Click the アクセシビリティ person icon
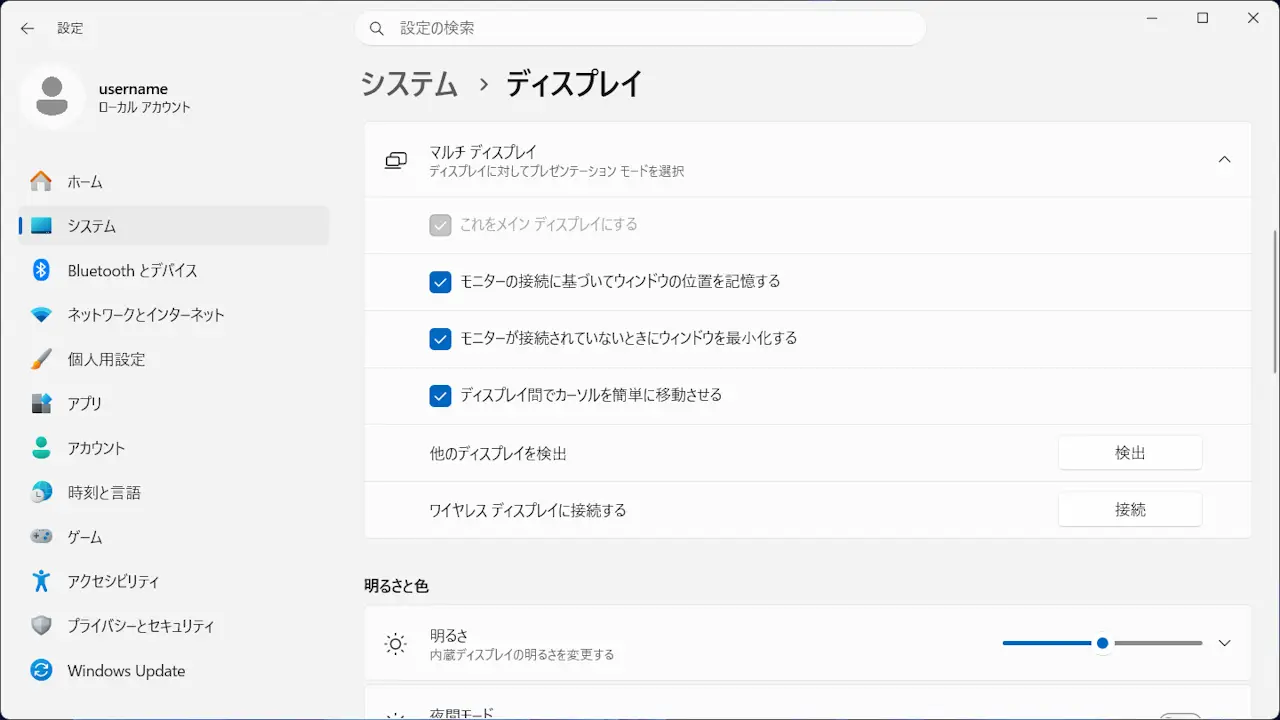The image size is (1280, 720). pyautogui.click(x=41, y=581)
